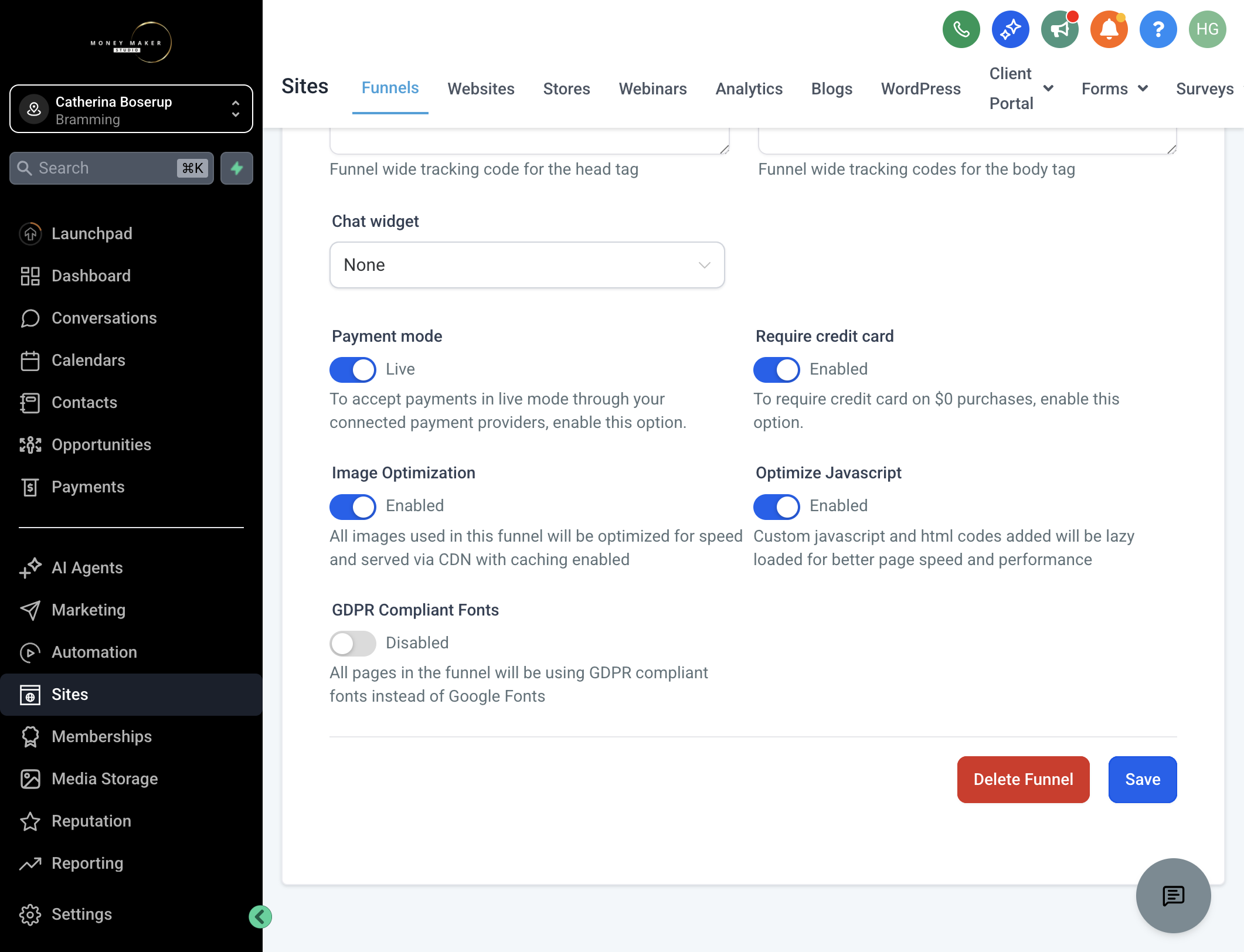Open the Chat widget None dropdown
This screenshot has height=952, width=1244.
coord(527,265)
